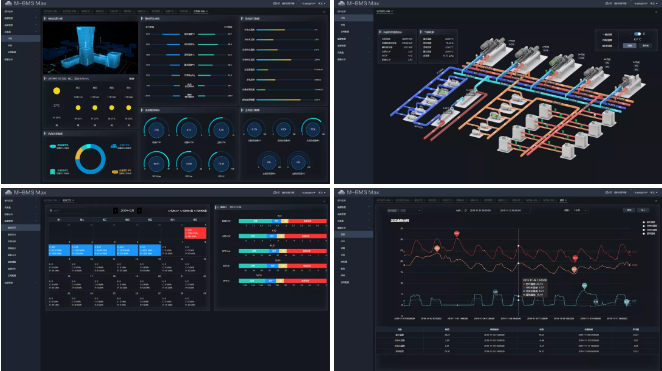Collapse the 3D building panel via its header triangle
This screenshot has width=662, height=371.
[45, 19]
